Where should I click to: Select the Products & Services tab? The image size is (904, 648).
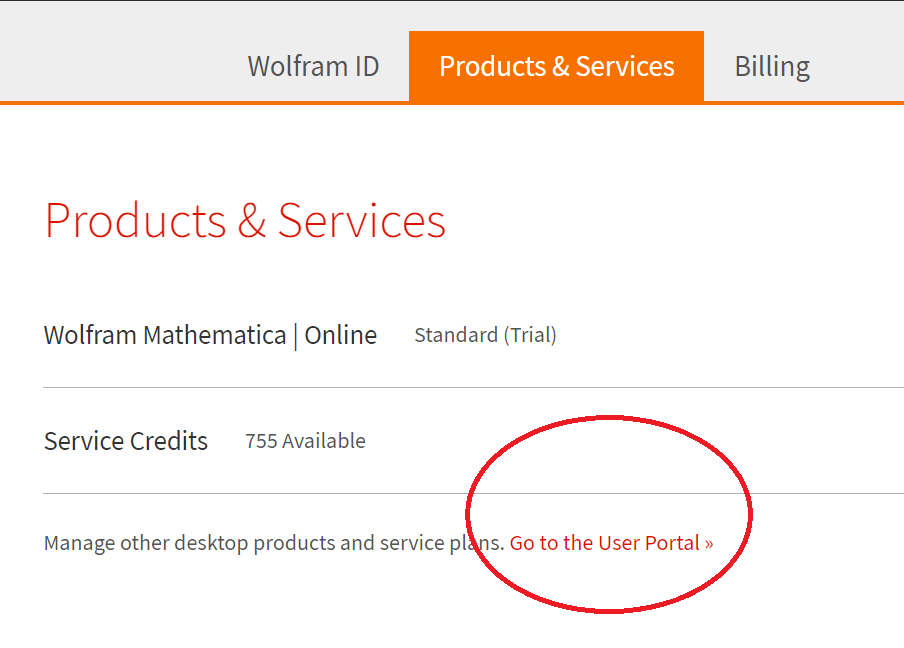tap(556, 67)
